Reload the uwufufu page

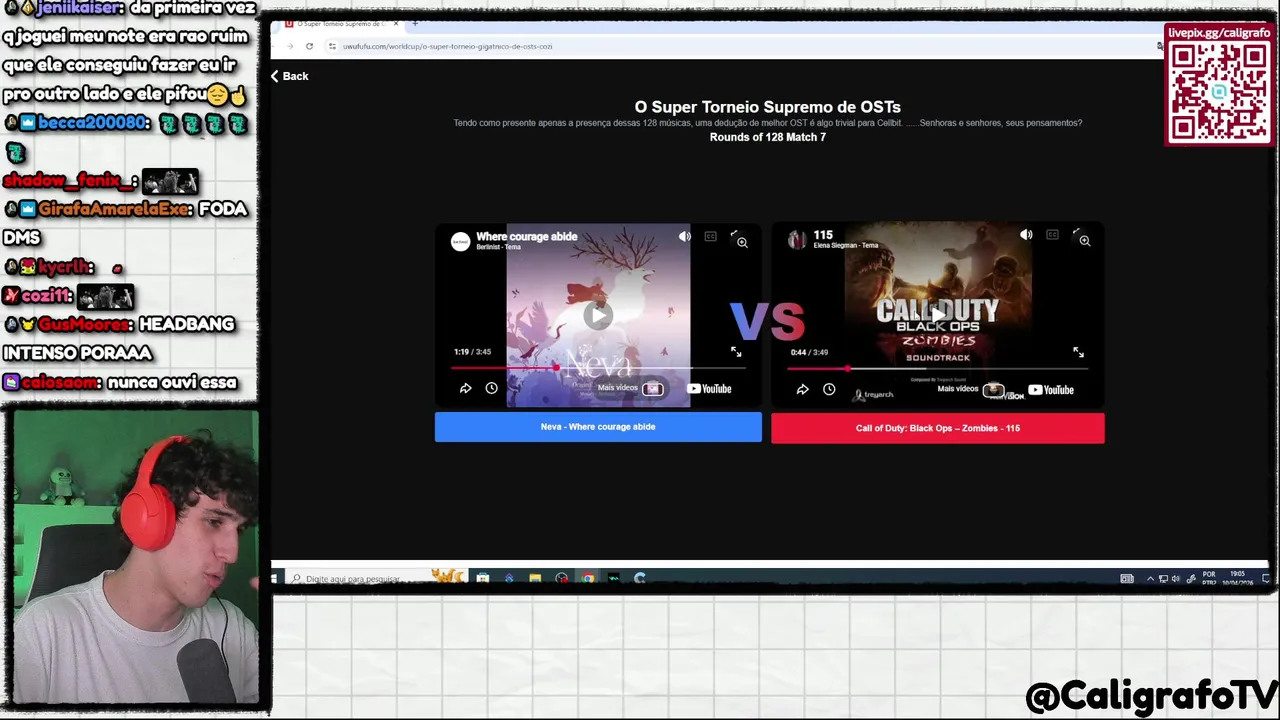point(309,46)
